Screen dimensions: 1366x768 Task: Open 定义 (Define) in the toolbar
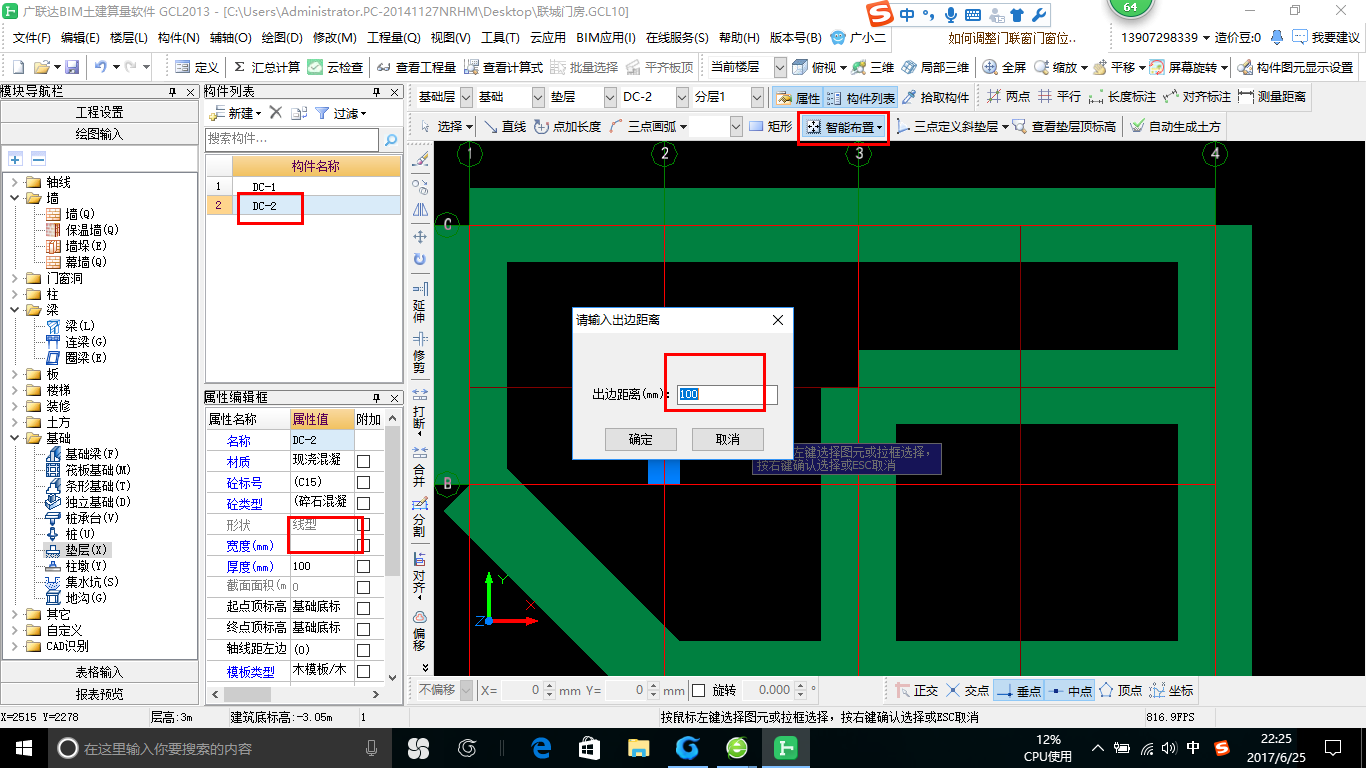196,67
